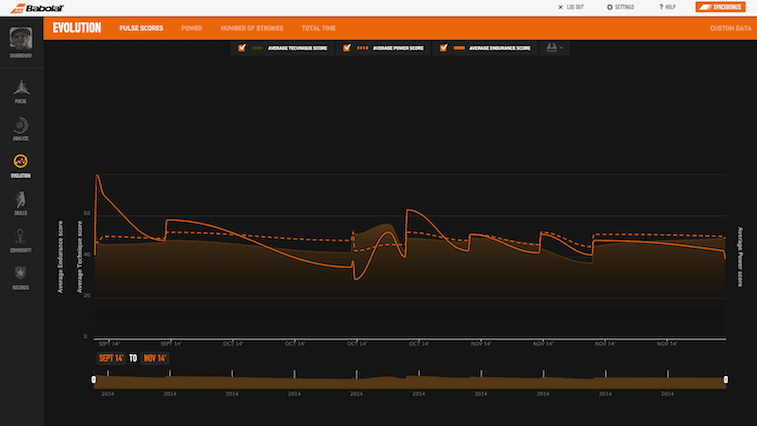Click Average Power Score legend label
This screenshot has width=757, height=426.
click(398, 48)
